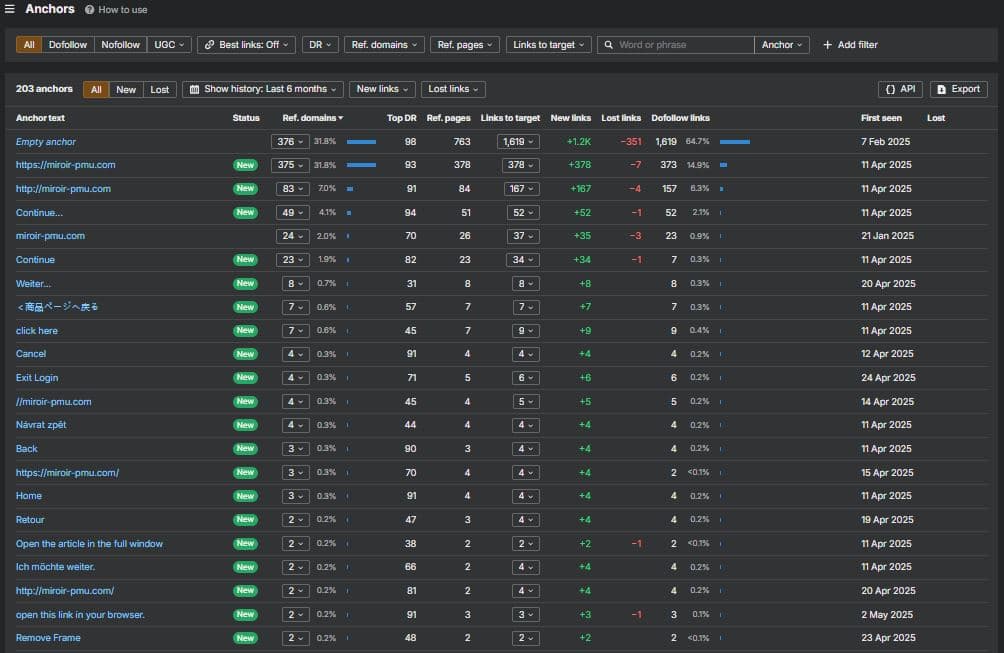Screen dimensions: 1004x653
Task: Click 2 May 2025 first seen date
Action: (887, 615)
